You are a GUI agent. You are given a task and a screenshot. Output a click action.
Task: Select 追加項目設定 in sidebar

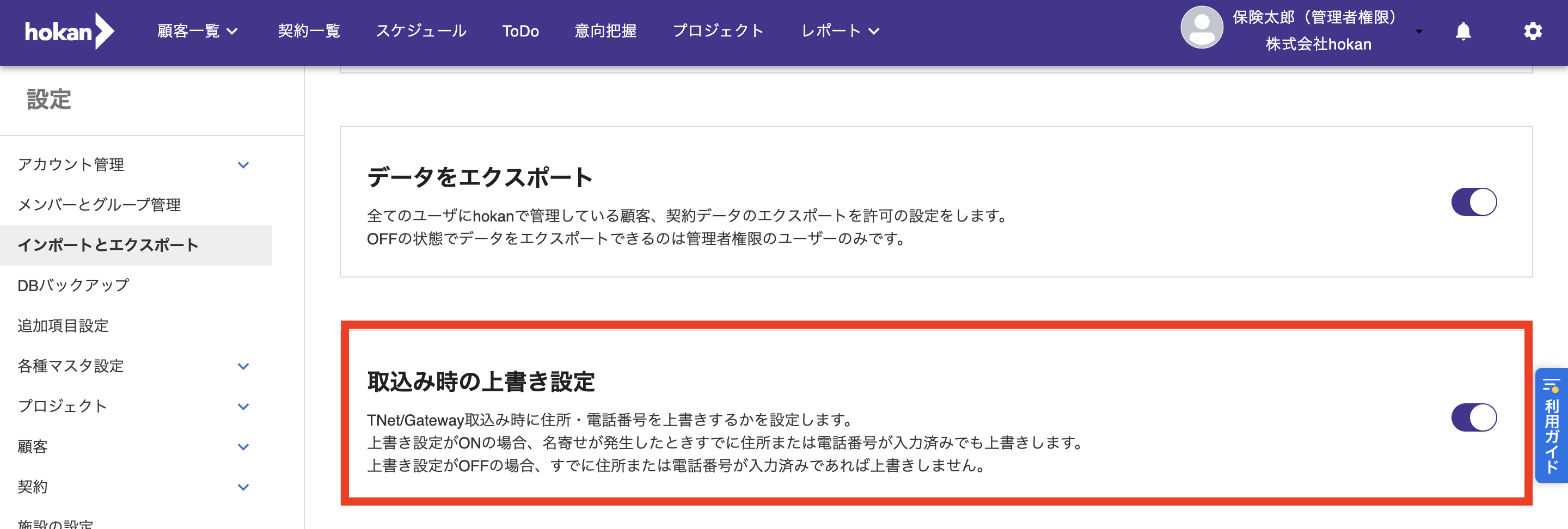(x=63, y=327)
